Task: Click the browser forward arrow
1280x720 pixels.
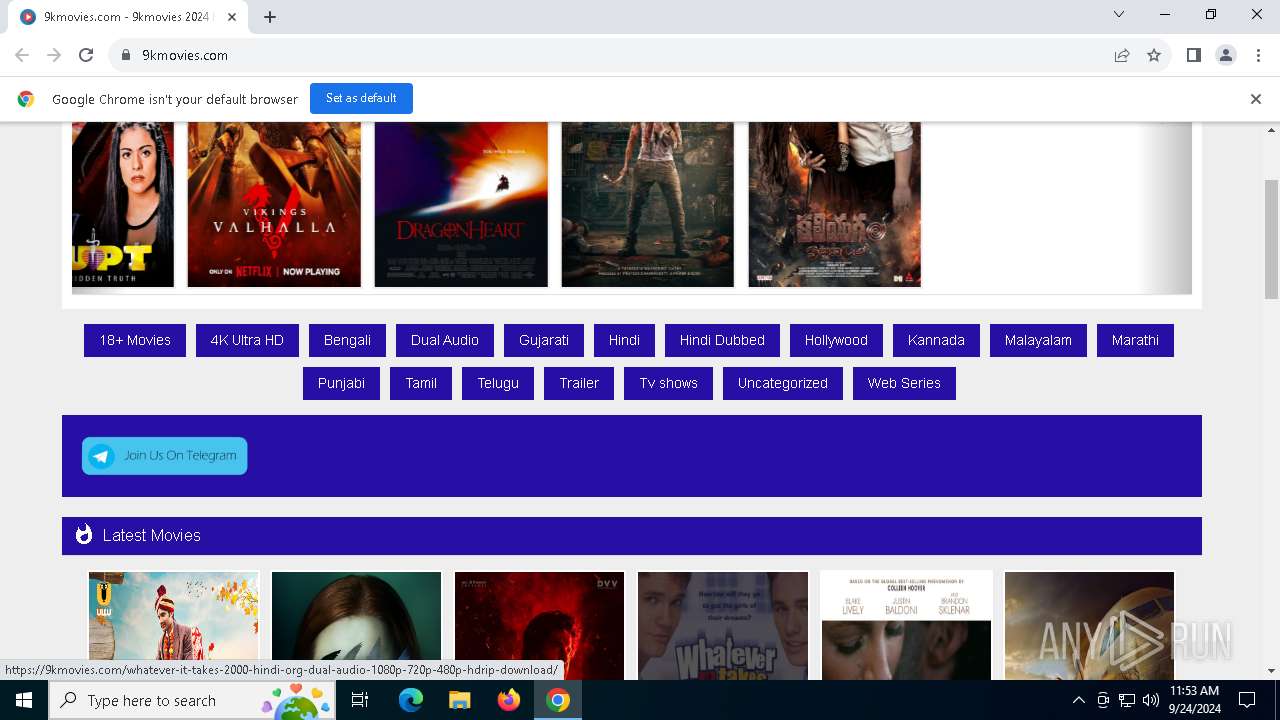Action: tap(54, 55)
